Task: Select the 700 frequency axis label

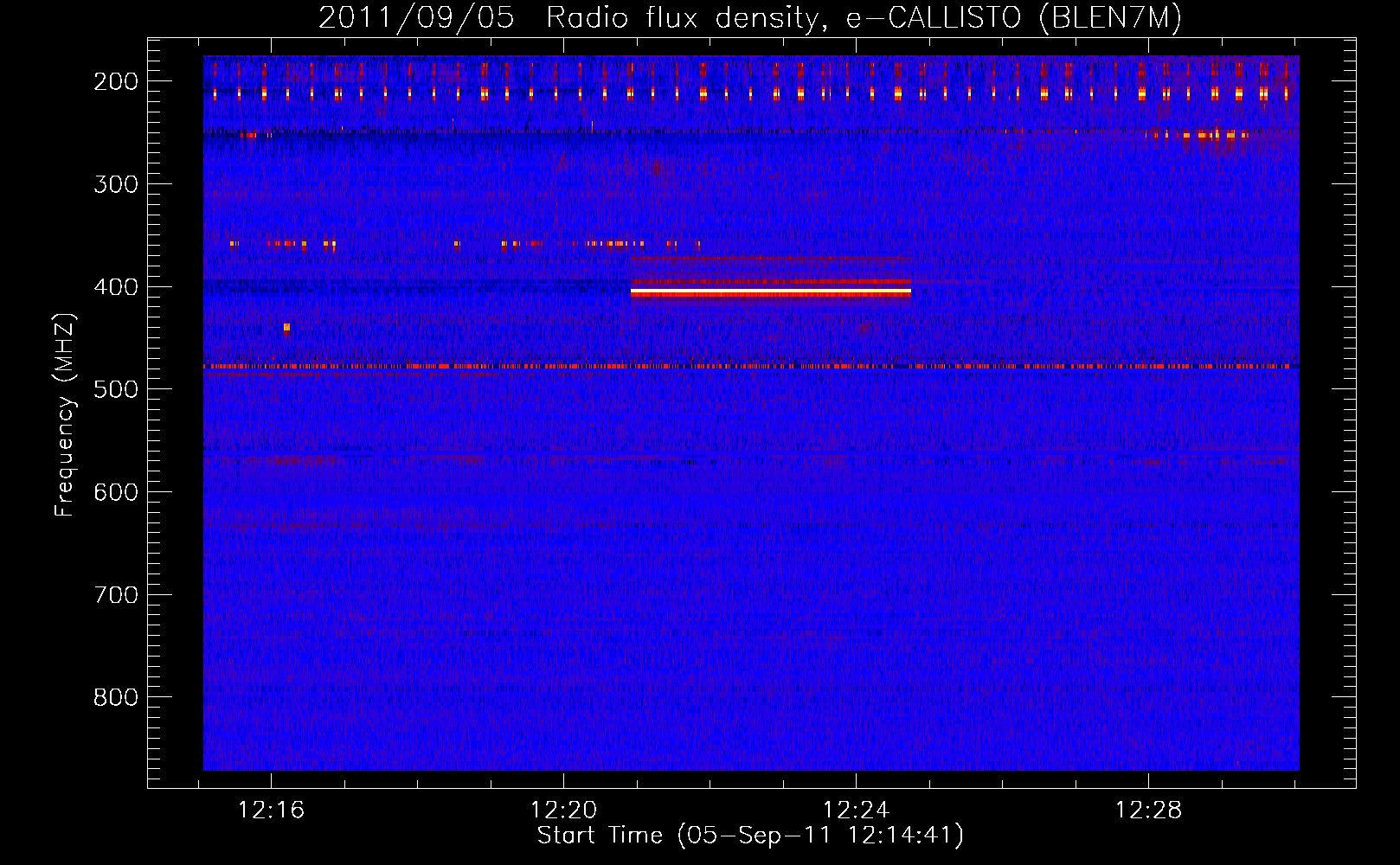Action: pyautogui.click(x=116, y=595)
